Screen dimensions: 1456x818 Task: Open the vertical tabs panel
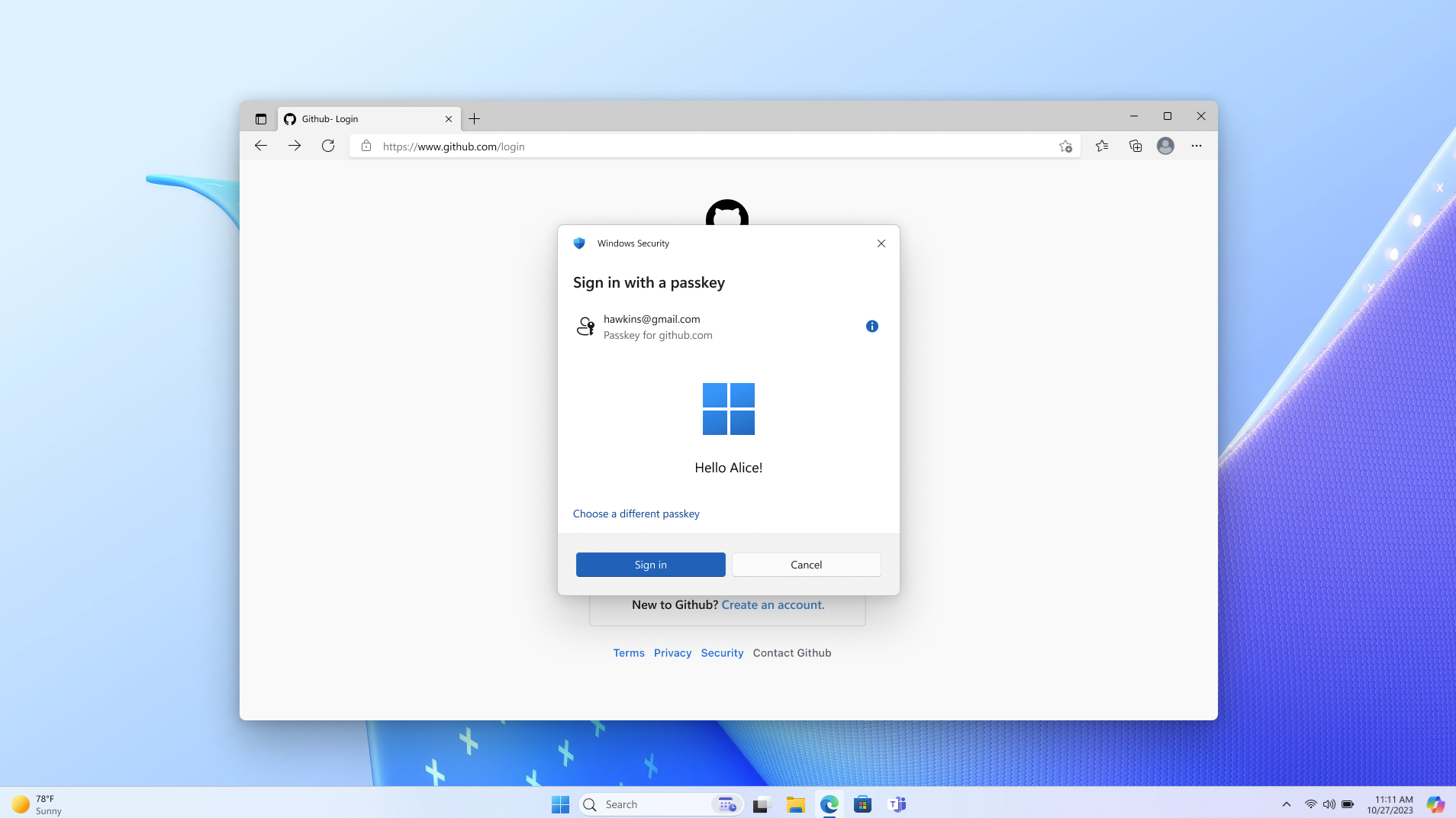pyautogui.click(x=261, y=118)
